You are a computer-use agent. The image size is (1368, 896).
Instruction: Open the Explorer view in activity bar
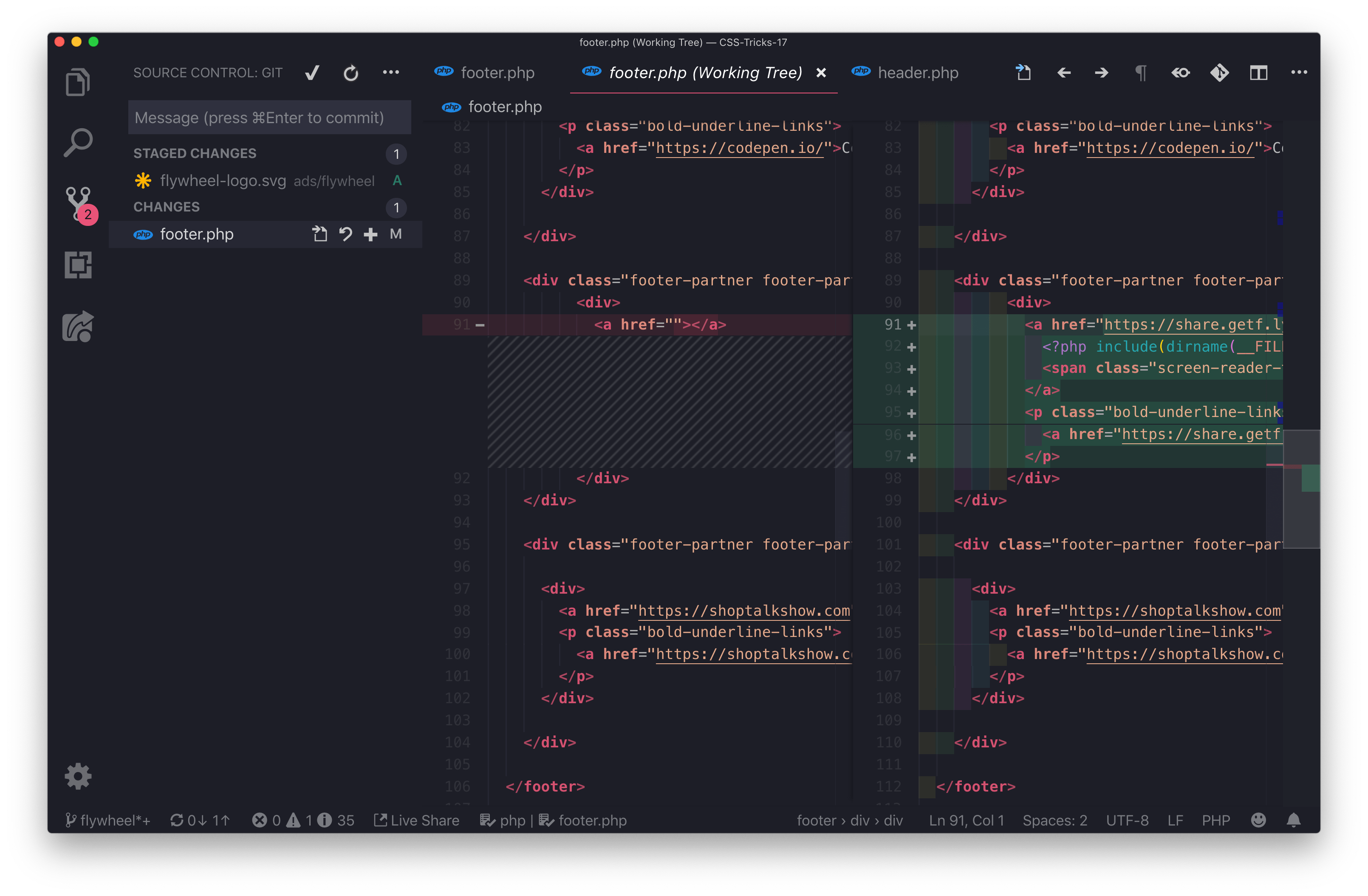point(78,82)
